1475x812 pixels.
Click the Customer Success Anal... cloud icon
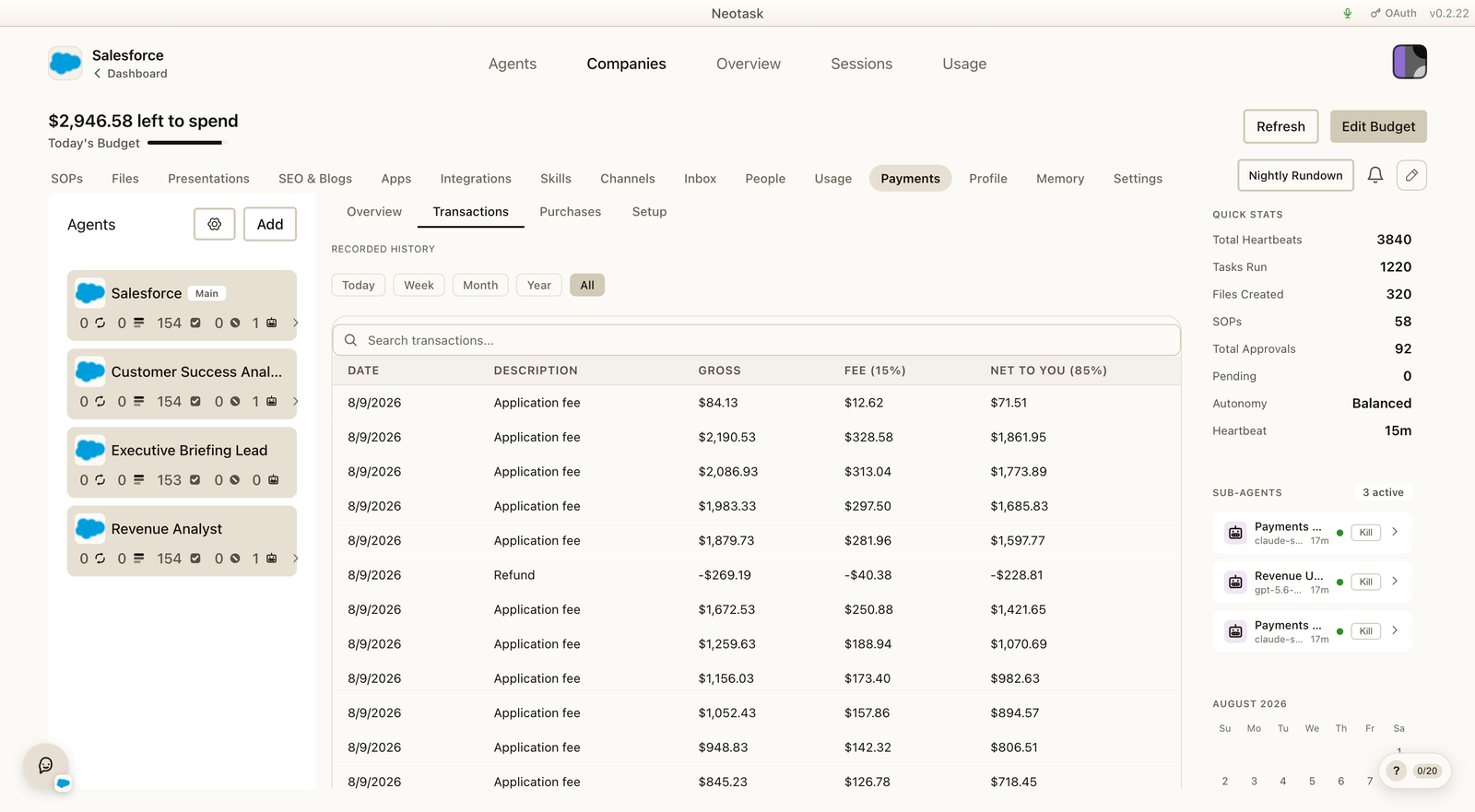(89, 371)
